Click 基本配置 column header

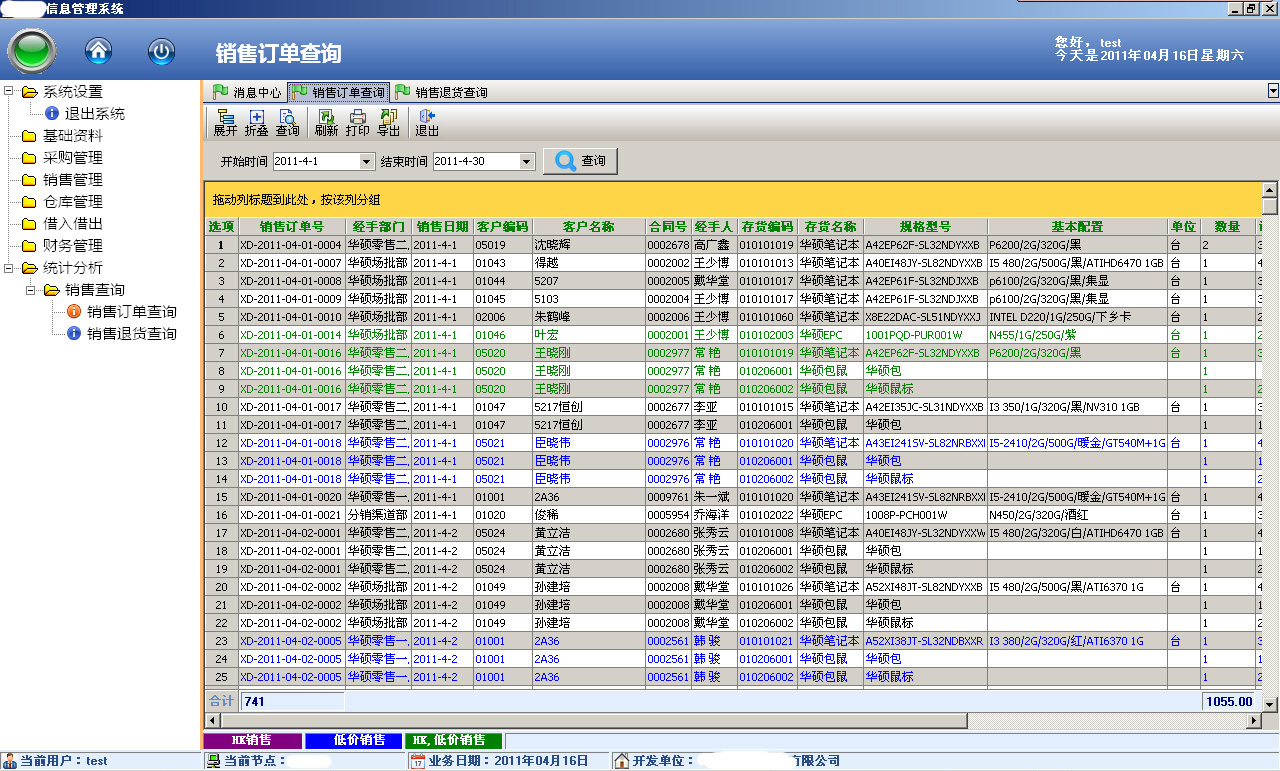(x=1077, y=227)
